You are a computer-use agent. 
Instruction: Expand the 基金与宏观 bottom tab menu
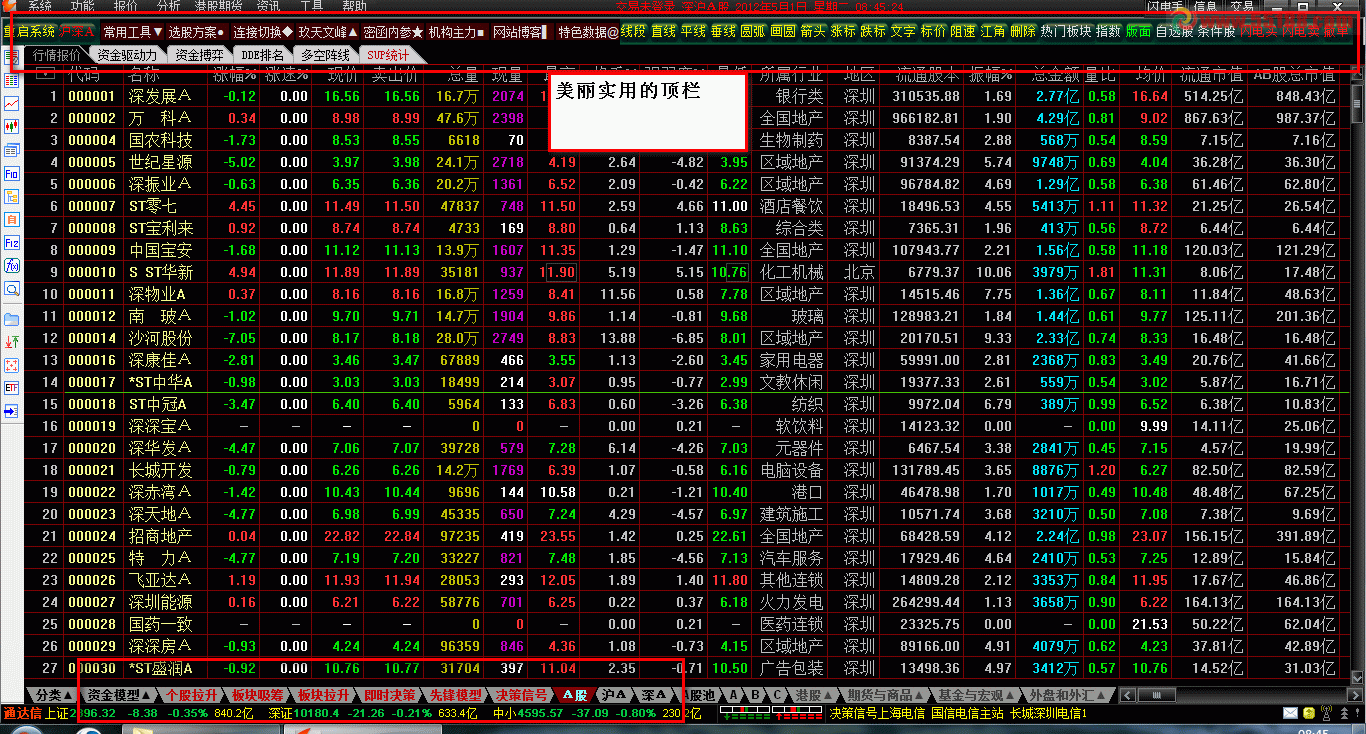pos(977,694)
